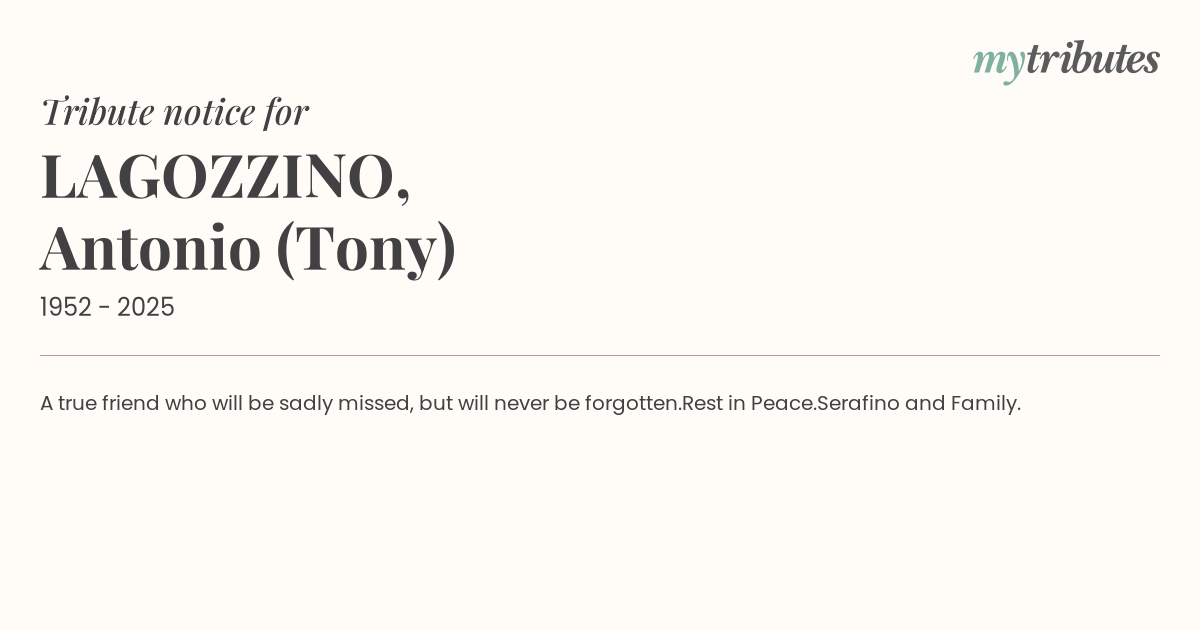Image resolution: width=1200 pixels, height=630 pixels.
Task: Click the first name "Antonio"
Action: click(x=151, y=248)
